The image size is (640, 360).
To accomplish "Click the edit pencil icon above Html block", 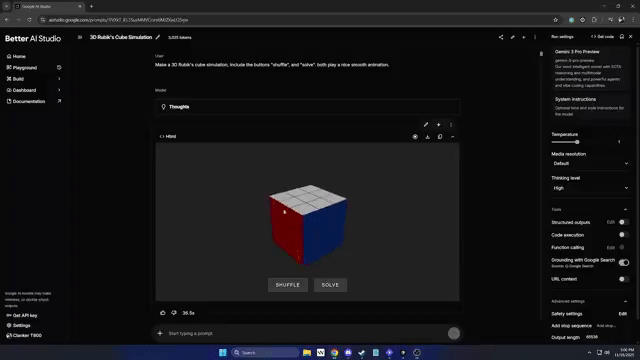I will tap(426, 124).
